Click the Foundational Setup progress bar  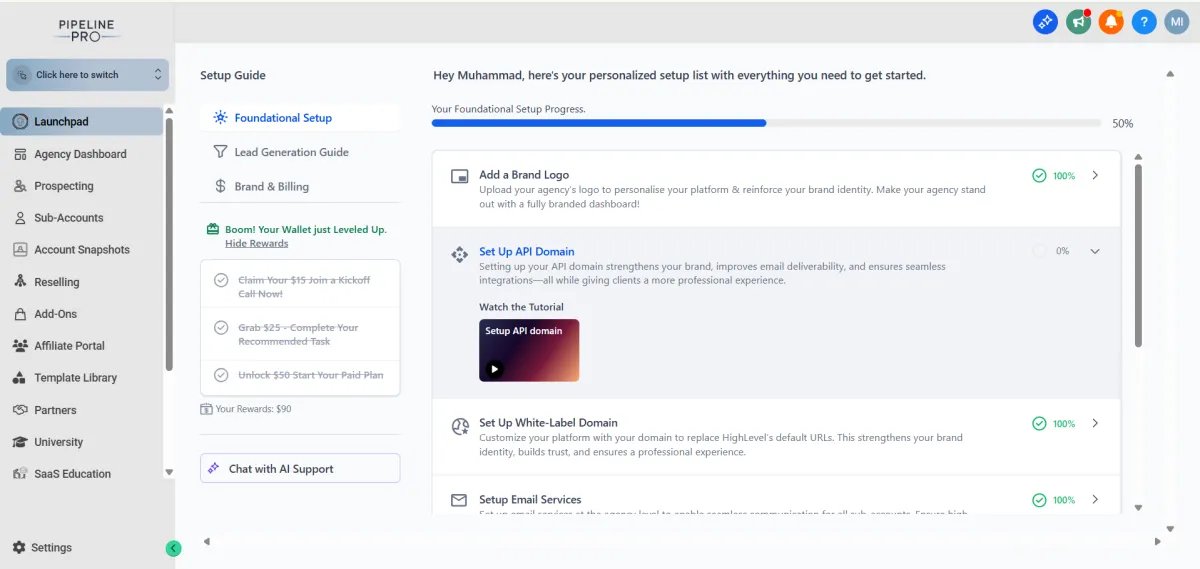tap(767, 123)
